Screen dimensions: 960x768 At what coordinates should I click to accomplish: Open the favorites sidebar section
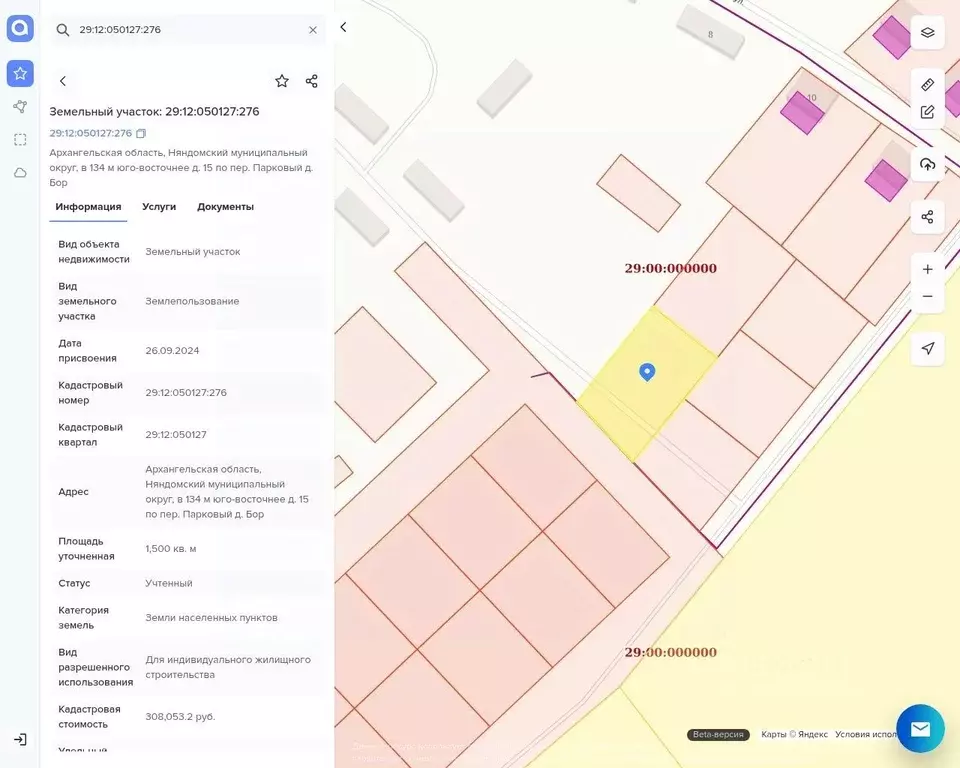[20, 73]
